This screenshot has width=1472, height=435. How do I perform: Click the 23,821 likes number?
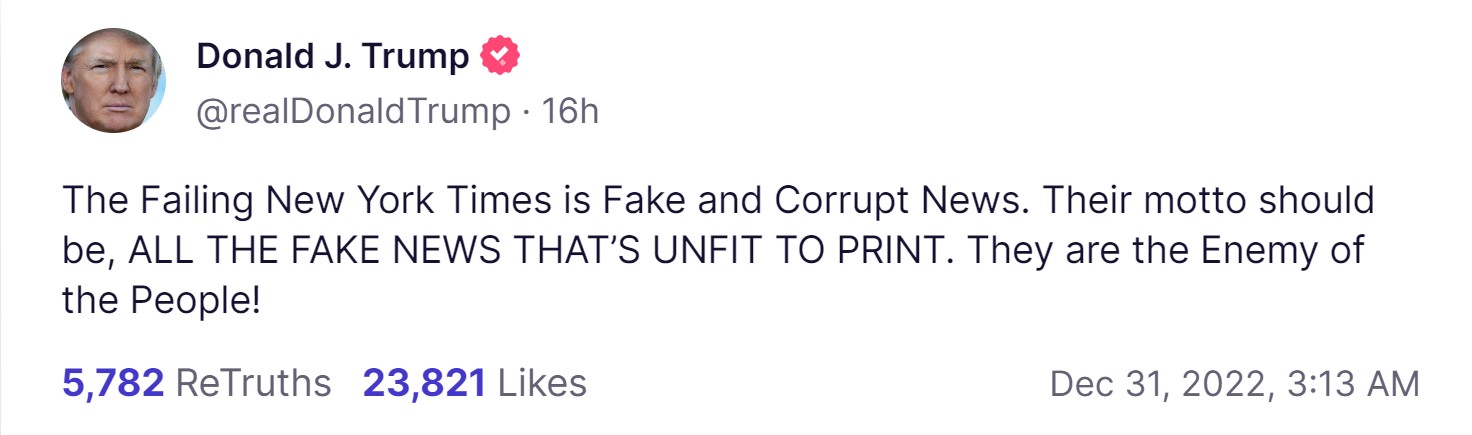click(424, 382)
